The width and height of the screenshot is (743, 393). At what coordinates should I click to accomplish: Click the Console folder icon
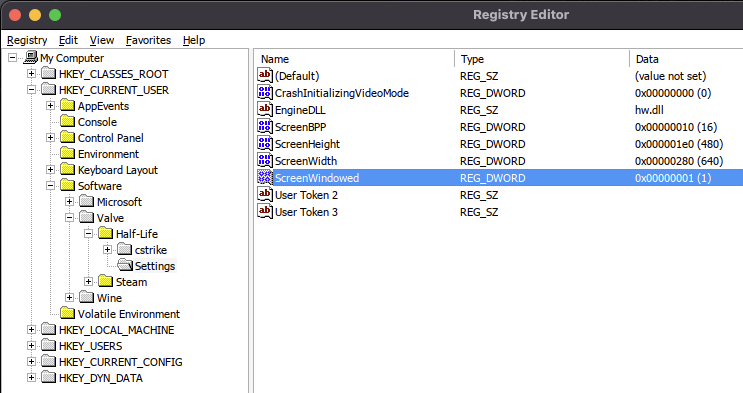pyautogui.click(x=68, y=121)
